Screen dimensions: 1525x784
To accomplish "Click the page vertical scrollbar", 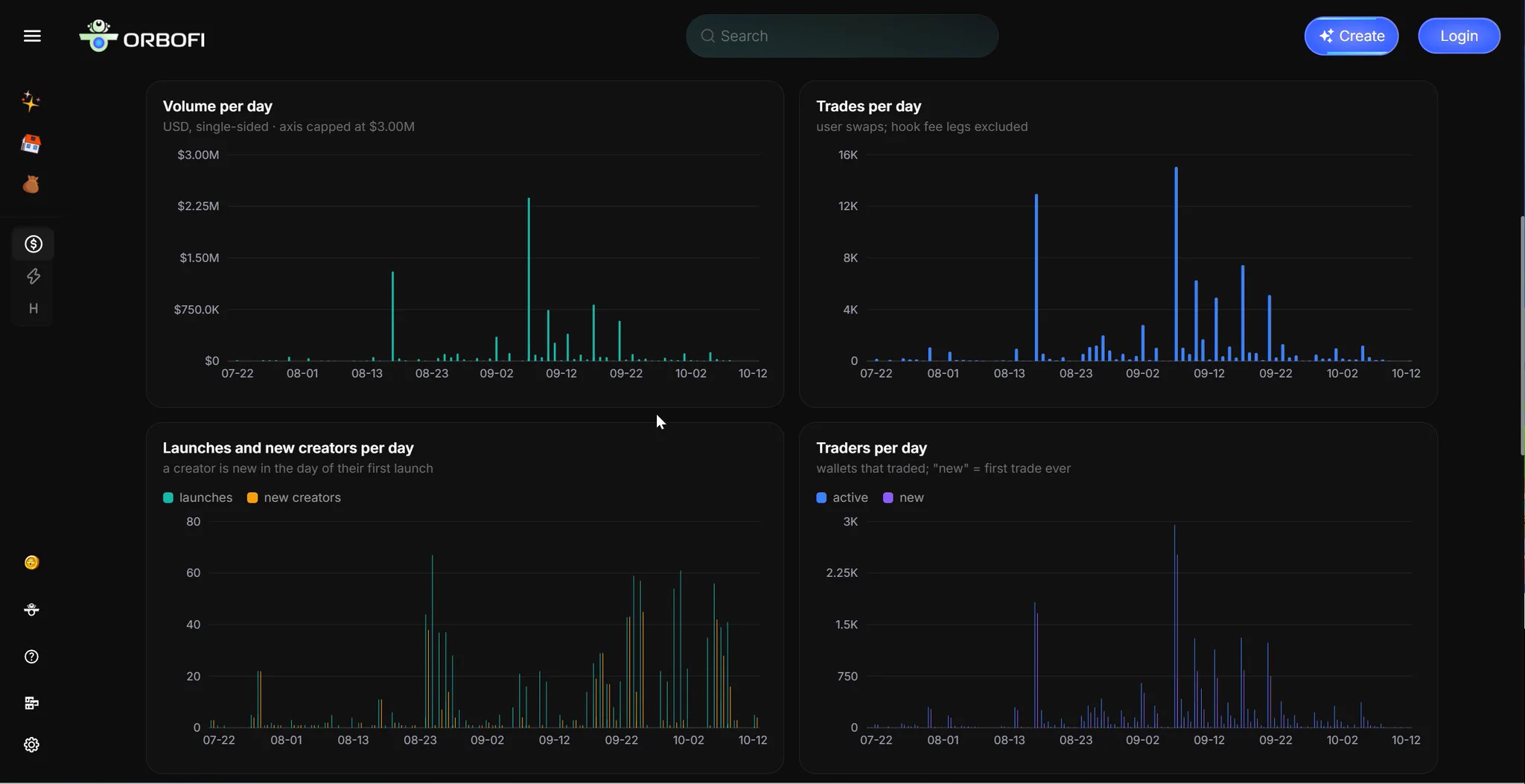I will point(1521,335).
